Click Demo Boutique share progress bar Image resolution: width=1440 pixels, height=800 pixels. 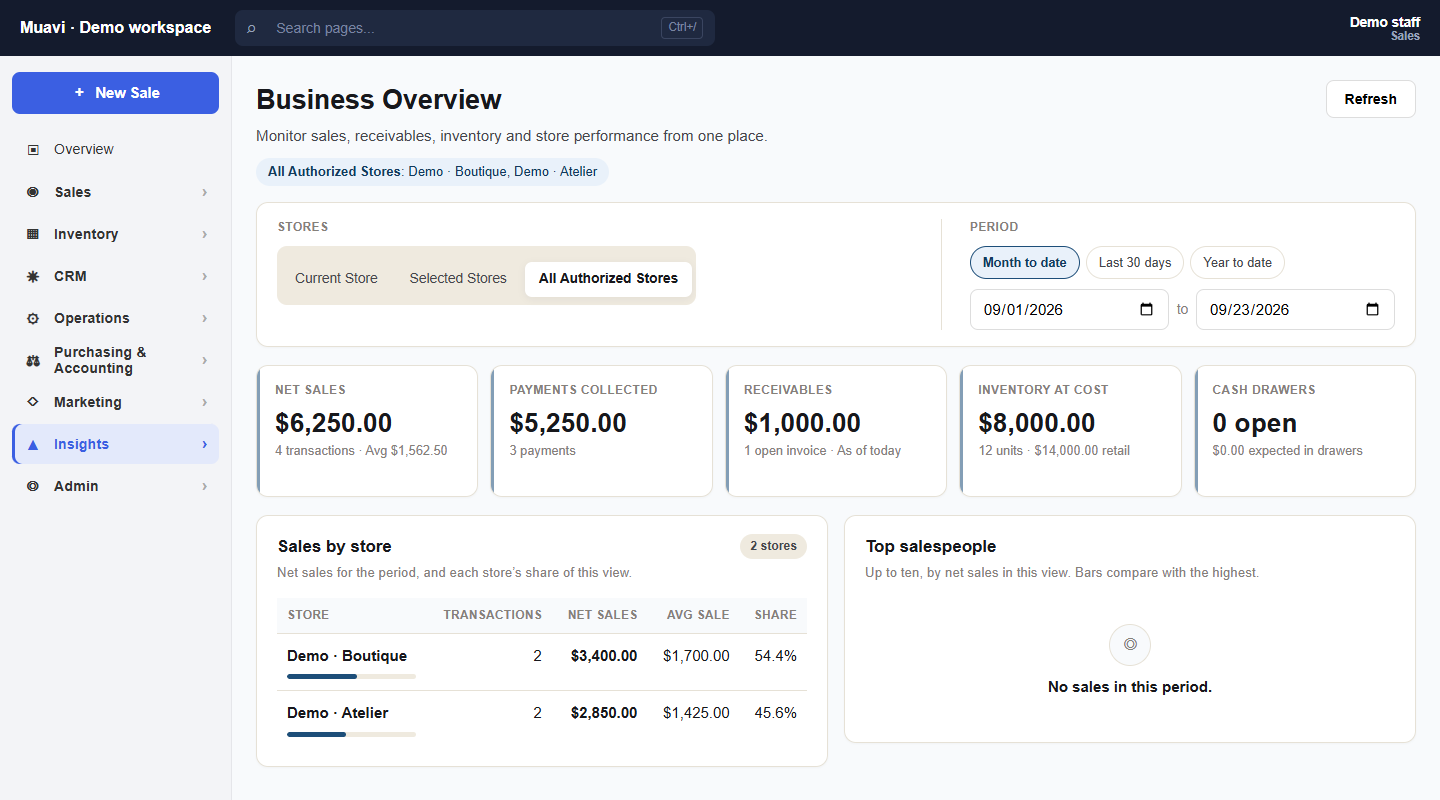tap(351, 677)
